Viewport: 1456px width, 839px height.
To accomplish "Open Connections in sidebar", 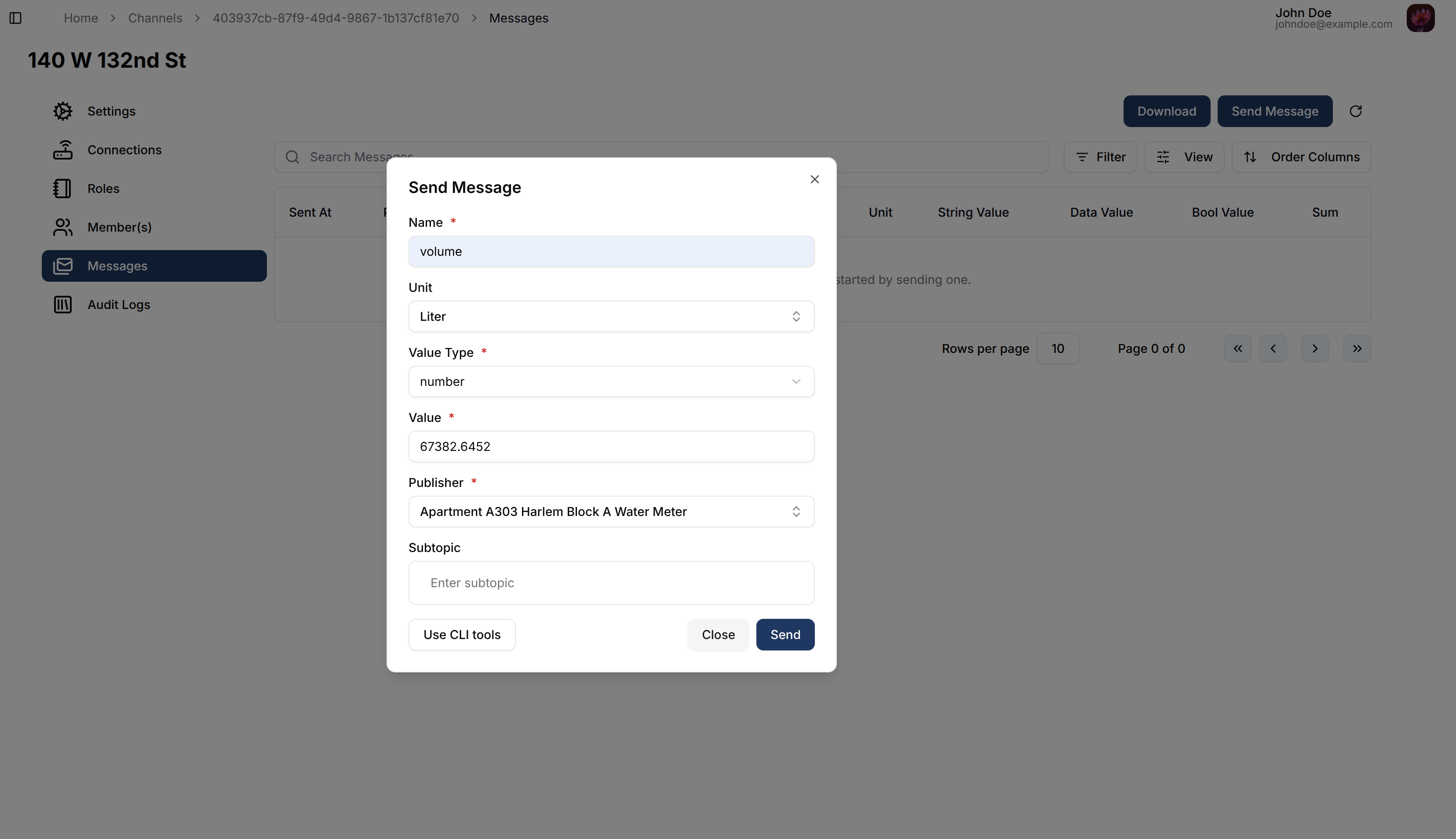I will [x=154, y=150].
